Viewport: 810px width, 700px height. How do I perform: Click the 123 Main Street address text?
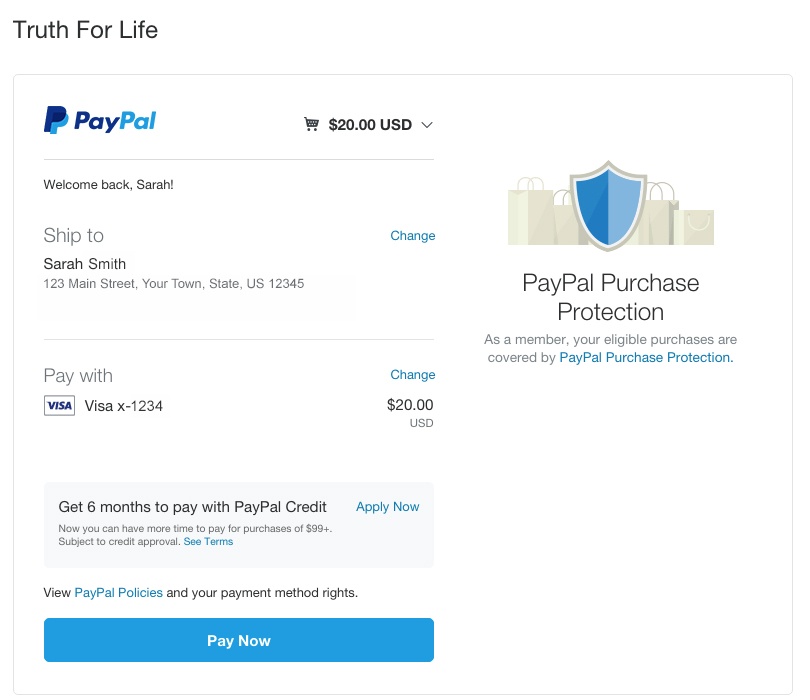[174, 284]
